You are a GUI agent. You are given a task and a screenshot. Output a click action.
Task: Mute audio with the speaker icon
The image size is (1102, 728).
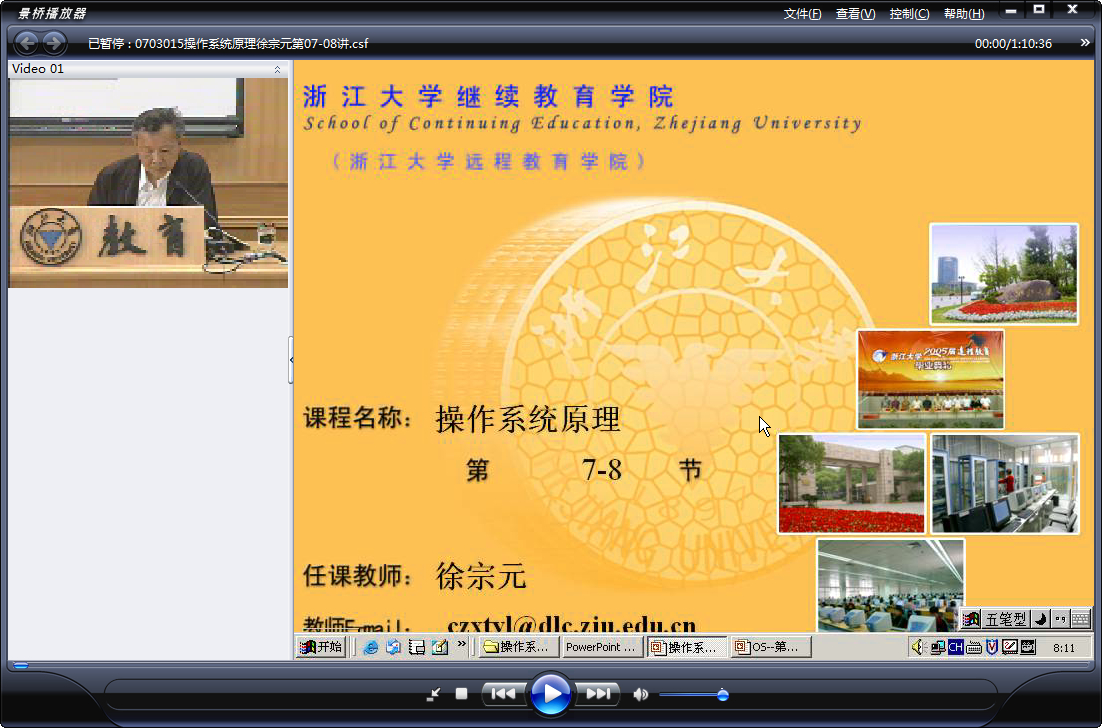click(x=640, y=694)
